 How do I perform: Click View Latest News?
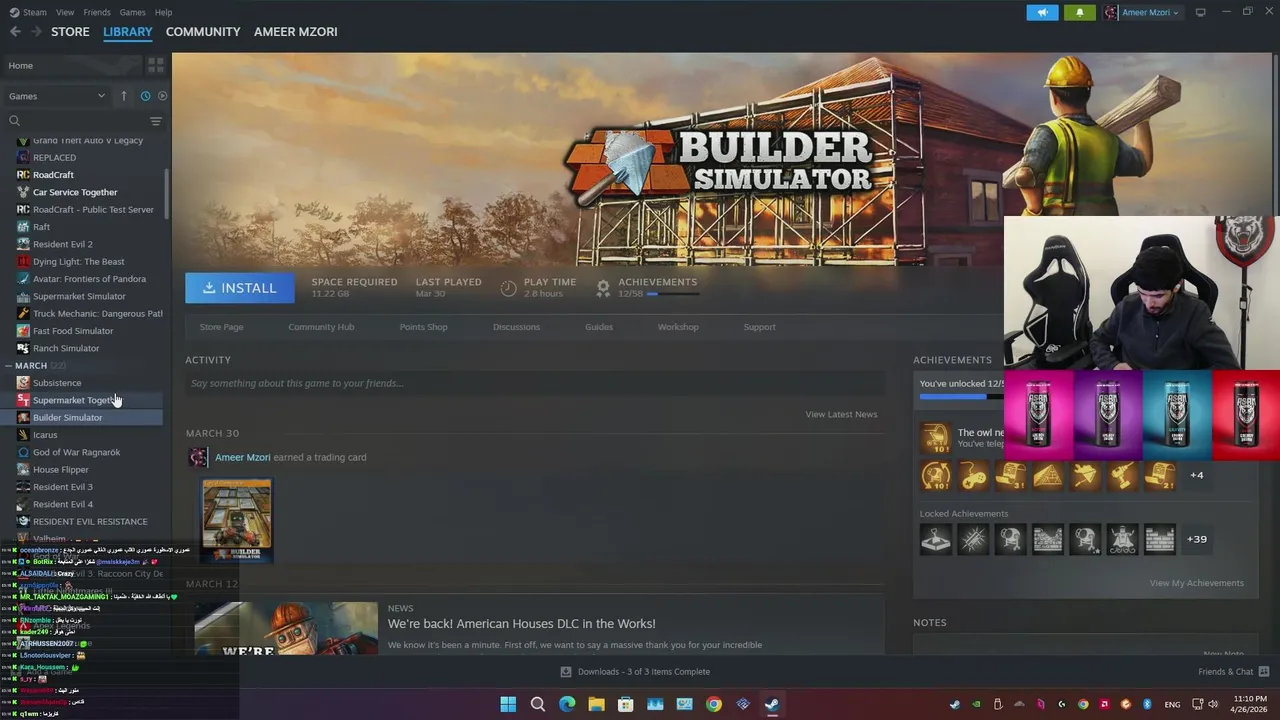(x=841, y=414)
